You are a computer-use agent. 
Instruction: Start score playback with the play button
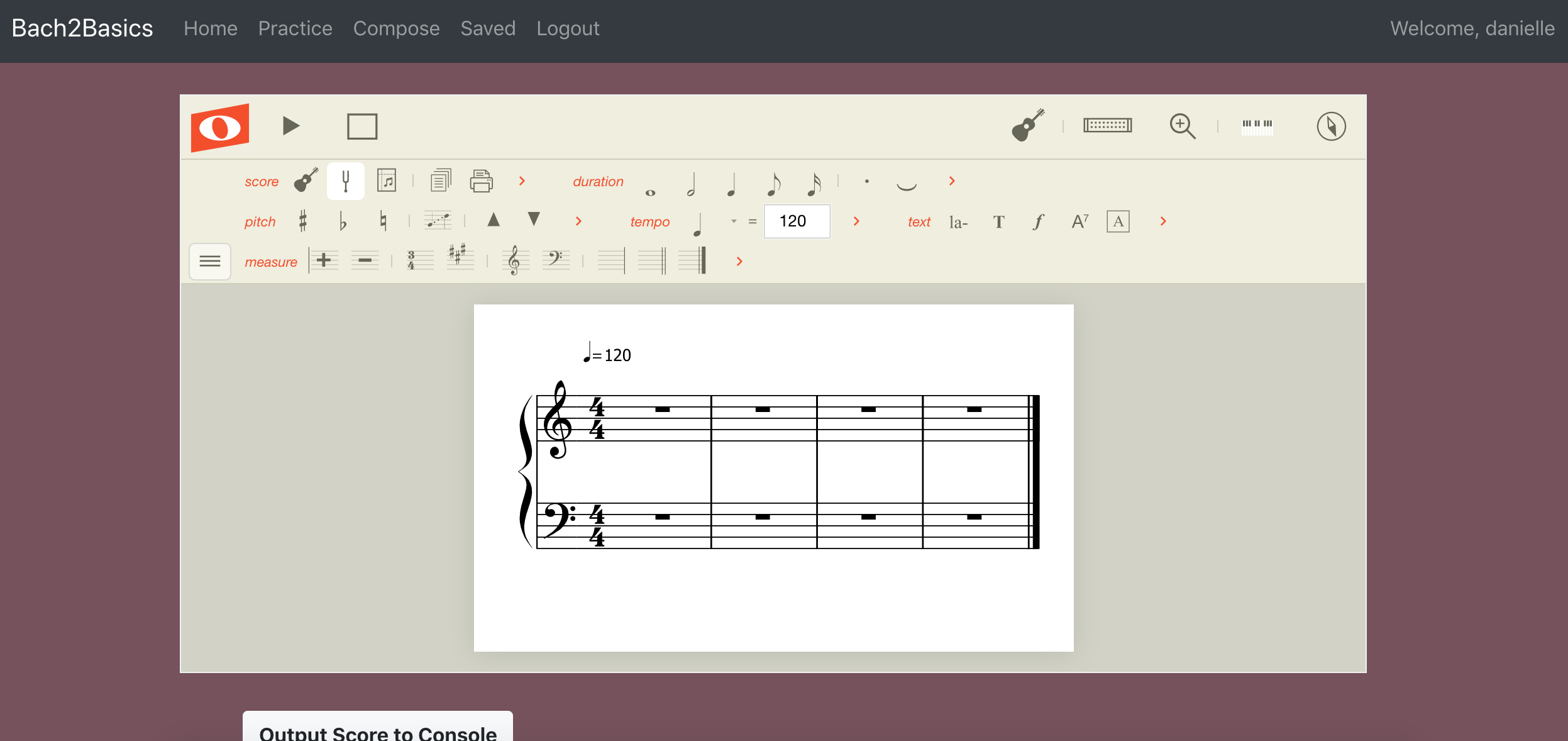coord(290,126)
